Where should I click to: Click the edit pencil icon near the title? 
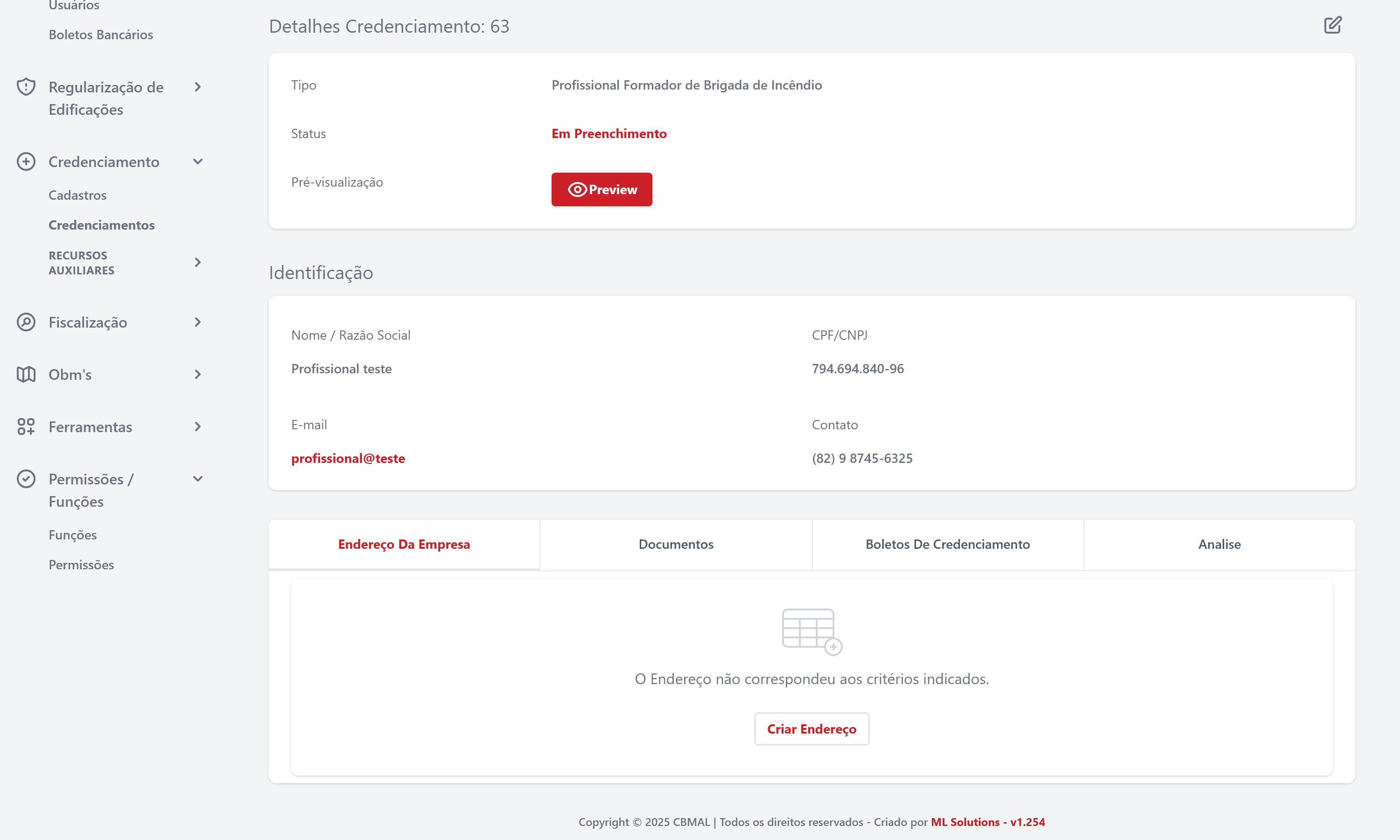pos(1332,26)
